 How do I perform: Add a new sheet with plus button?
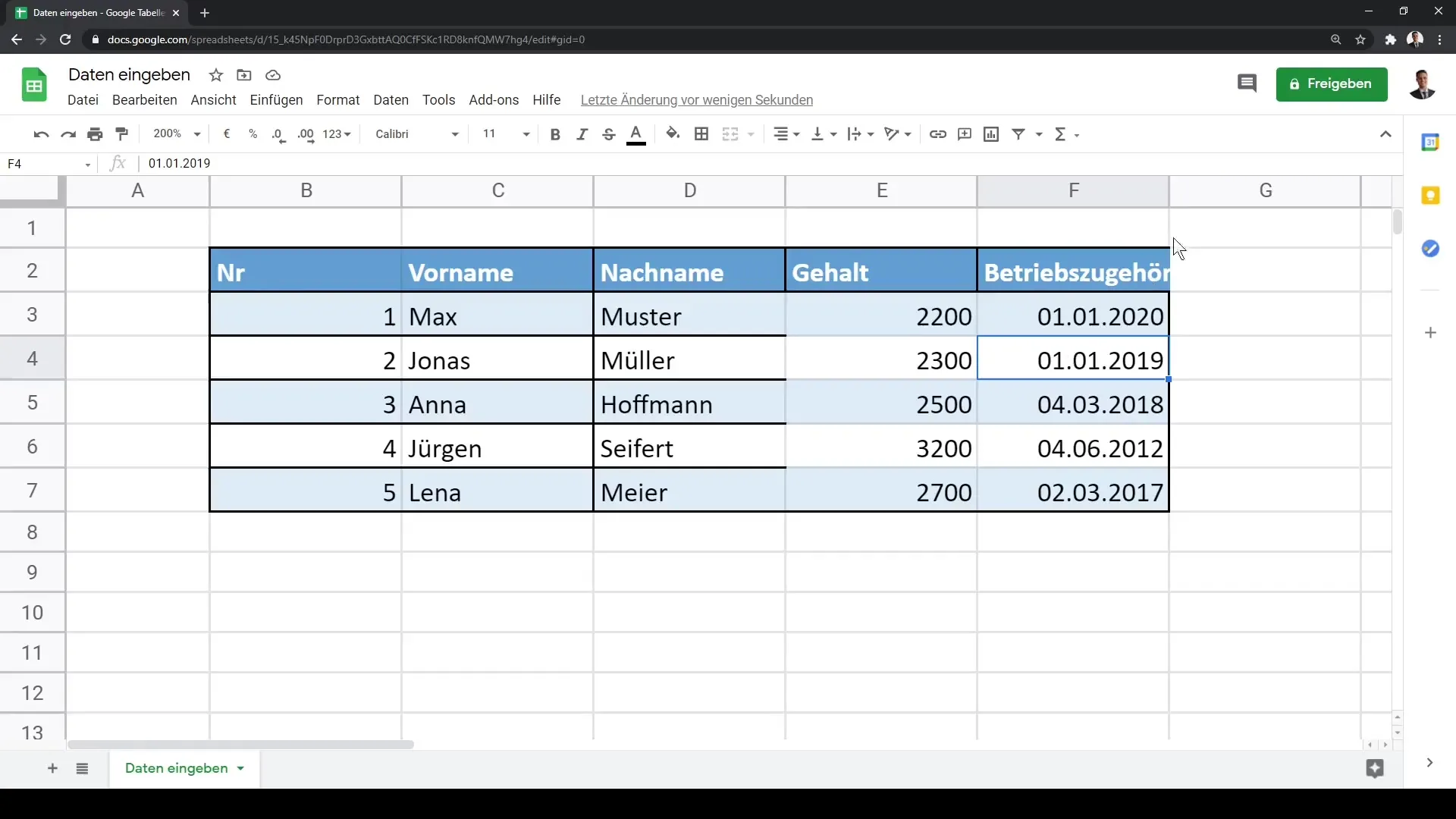pos(52,769)
